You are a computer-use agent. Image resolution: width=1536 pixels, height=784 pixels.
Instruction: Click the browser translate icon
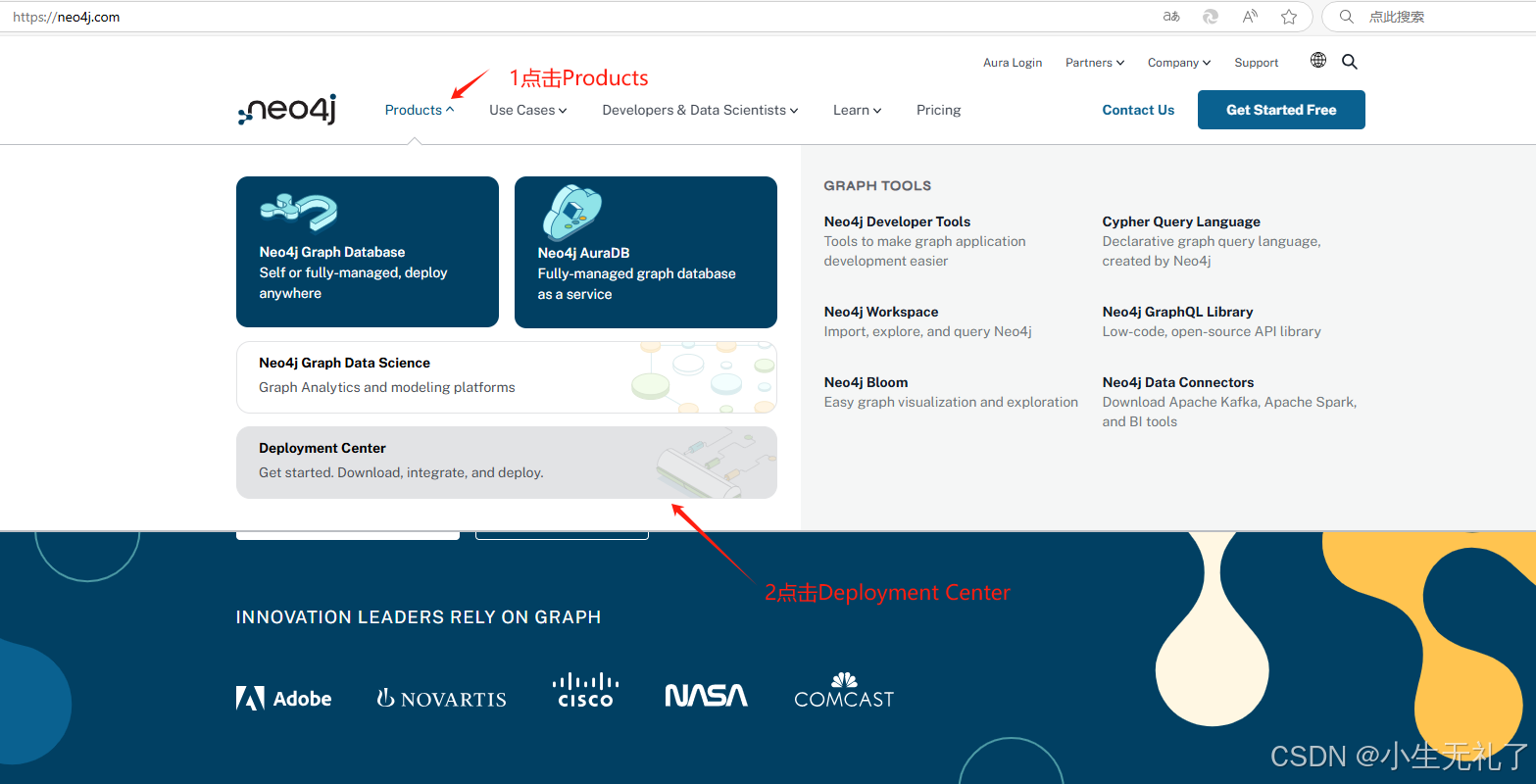[x=1171, y=17]
